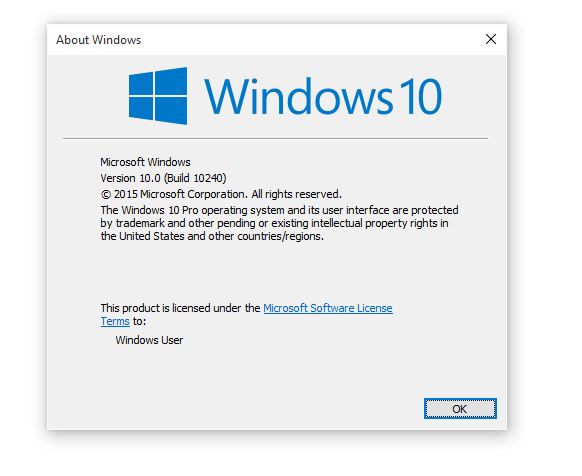Open the Microsoft Software License link
This screenshot has width=582, height=476.
coord(328,308)
